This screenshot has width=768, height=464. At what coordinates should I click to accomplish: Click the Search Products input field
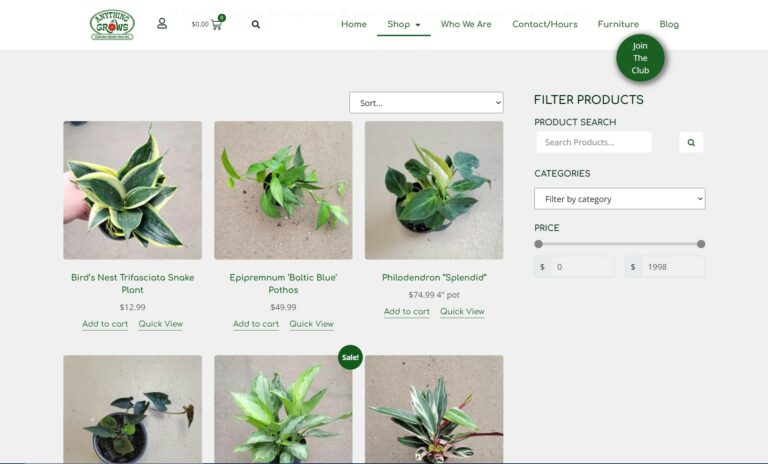pos(594,143)
